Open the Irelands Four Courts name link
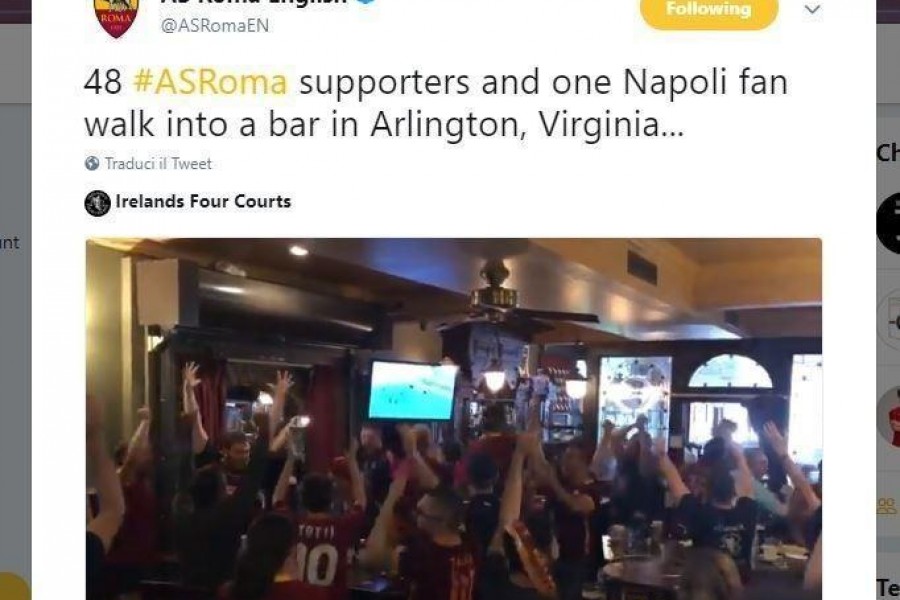Viewport: 900px width, 600px height. tap(203, 202)
